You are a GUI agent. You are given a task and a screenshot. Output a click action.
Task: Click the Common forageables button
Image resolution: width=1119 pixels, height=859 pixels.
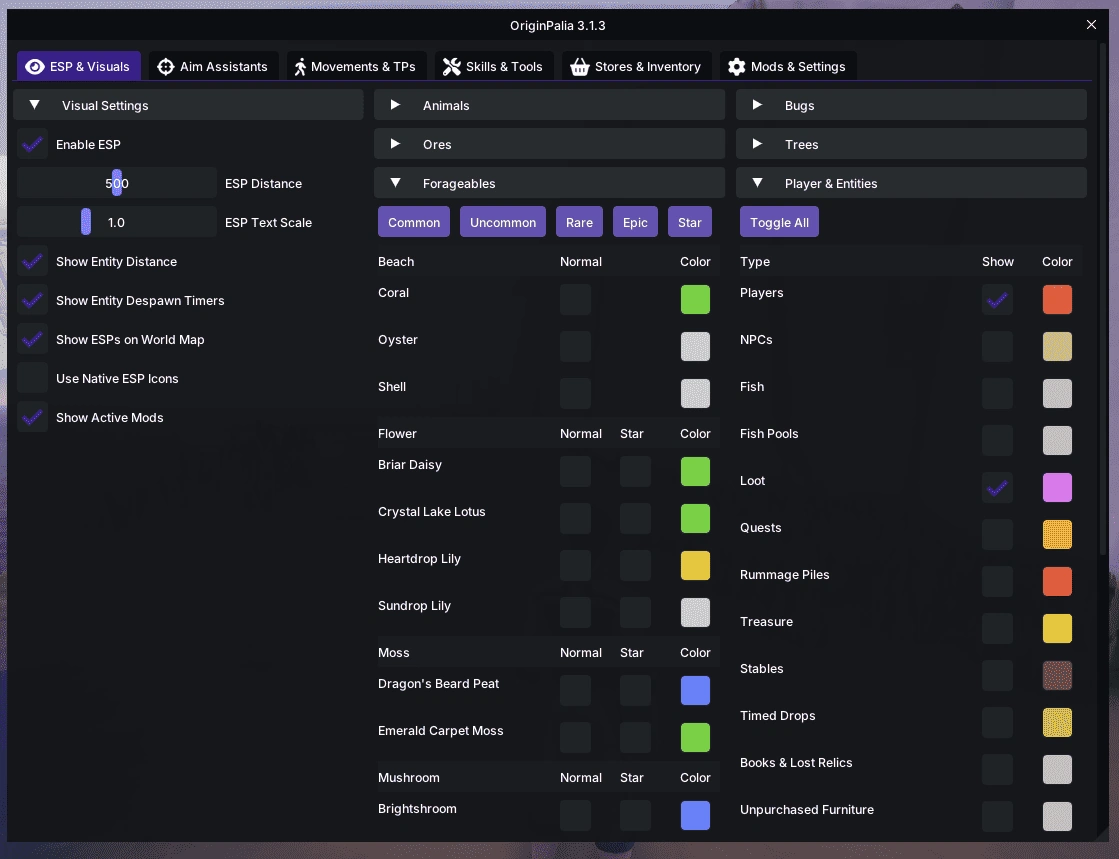pyautogui.click(x=414, y=222)
